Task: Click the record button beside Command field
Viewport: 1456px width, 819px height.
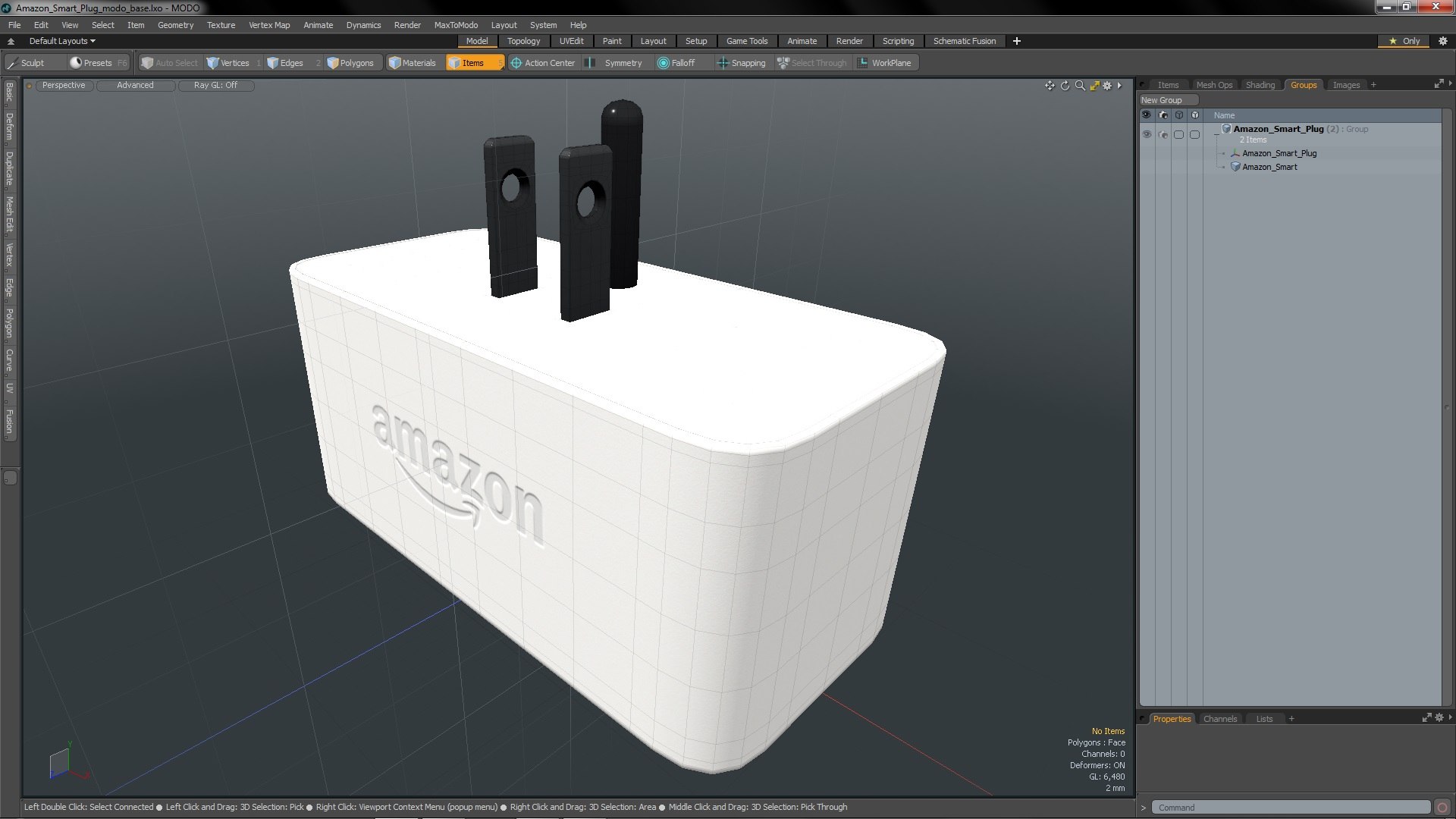Action: click(1442, 808)
